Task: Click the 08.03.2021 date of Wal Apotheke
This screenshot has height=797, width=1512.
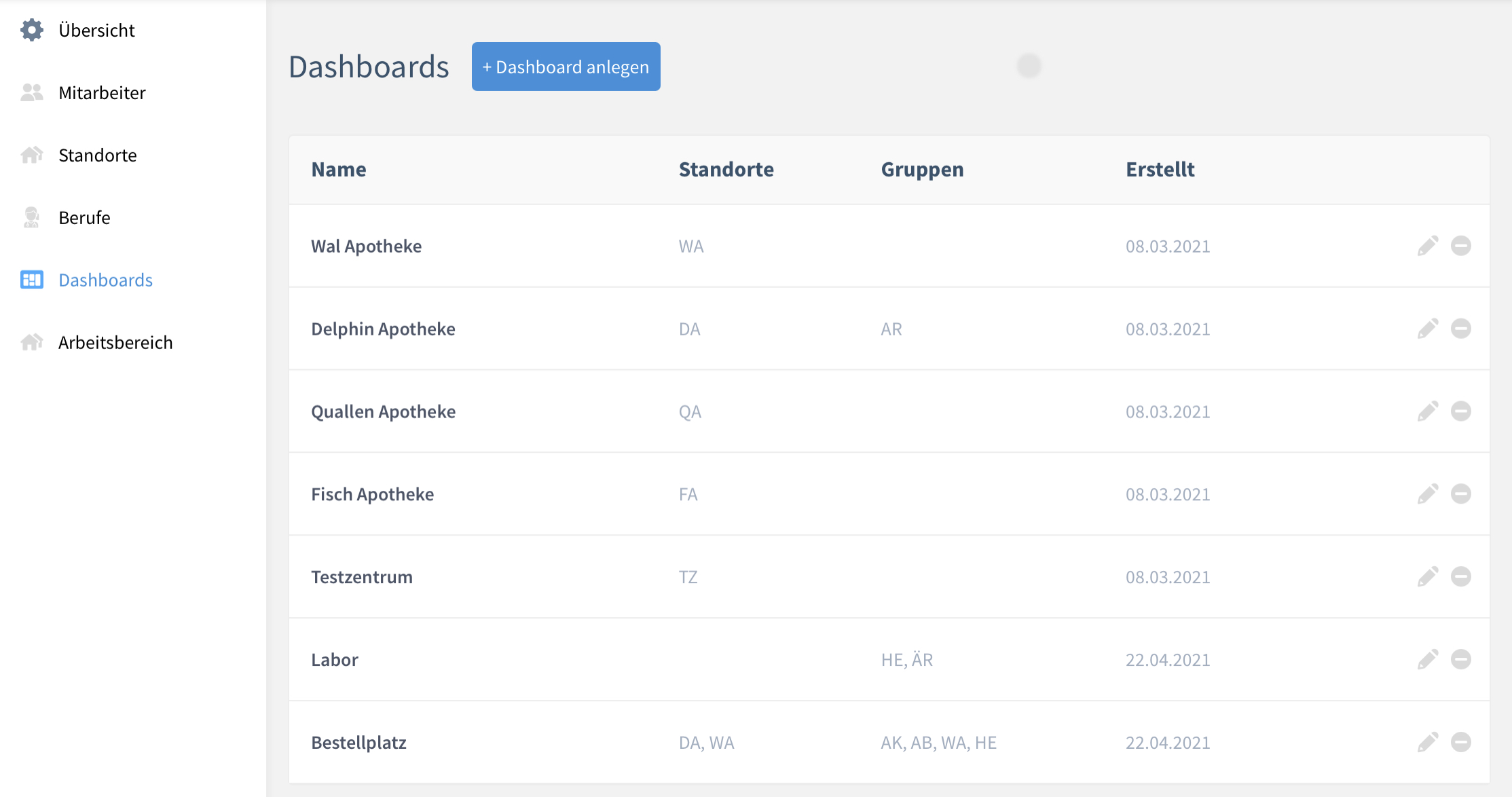Action: pos(1168,246)
